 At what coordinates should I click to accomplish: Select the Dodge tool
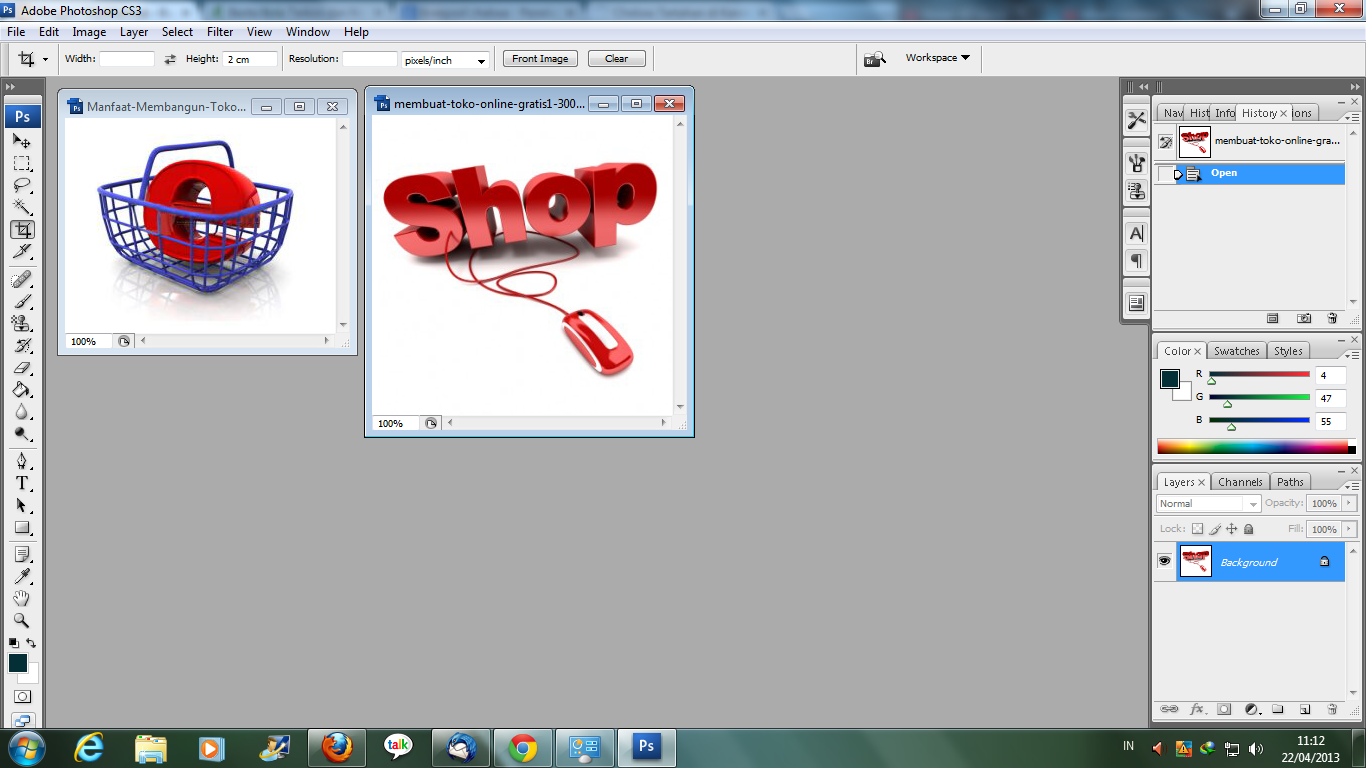[x=21, y=433]
